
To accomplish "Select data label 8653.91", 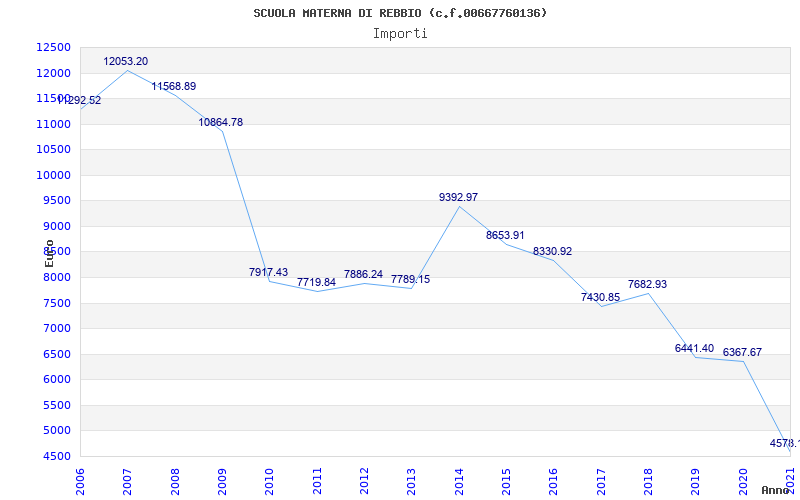I will pyautogui.click(x=505, y=236).
